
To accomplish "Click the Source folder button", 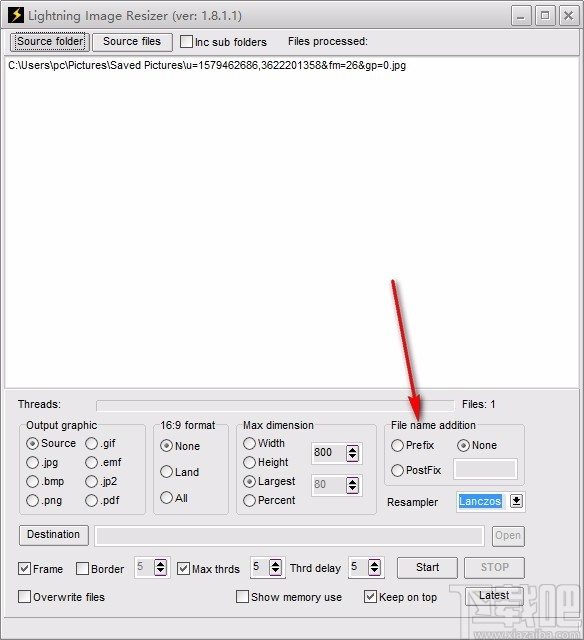I will [50, 42].
